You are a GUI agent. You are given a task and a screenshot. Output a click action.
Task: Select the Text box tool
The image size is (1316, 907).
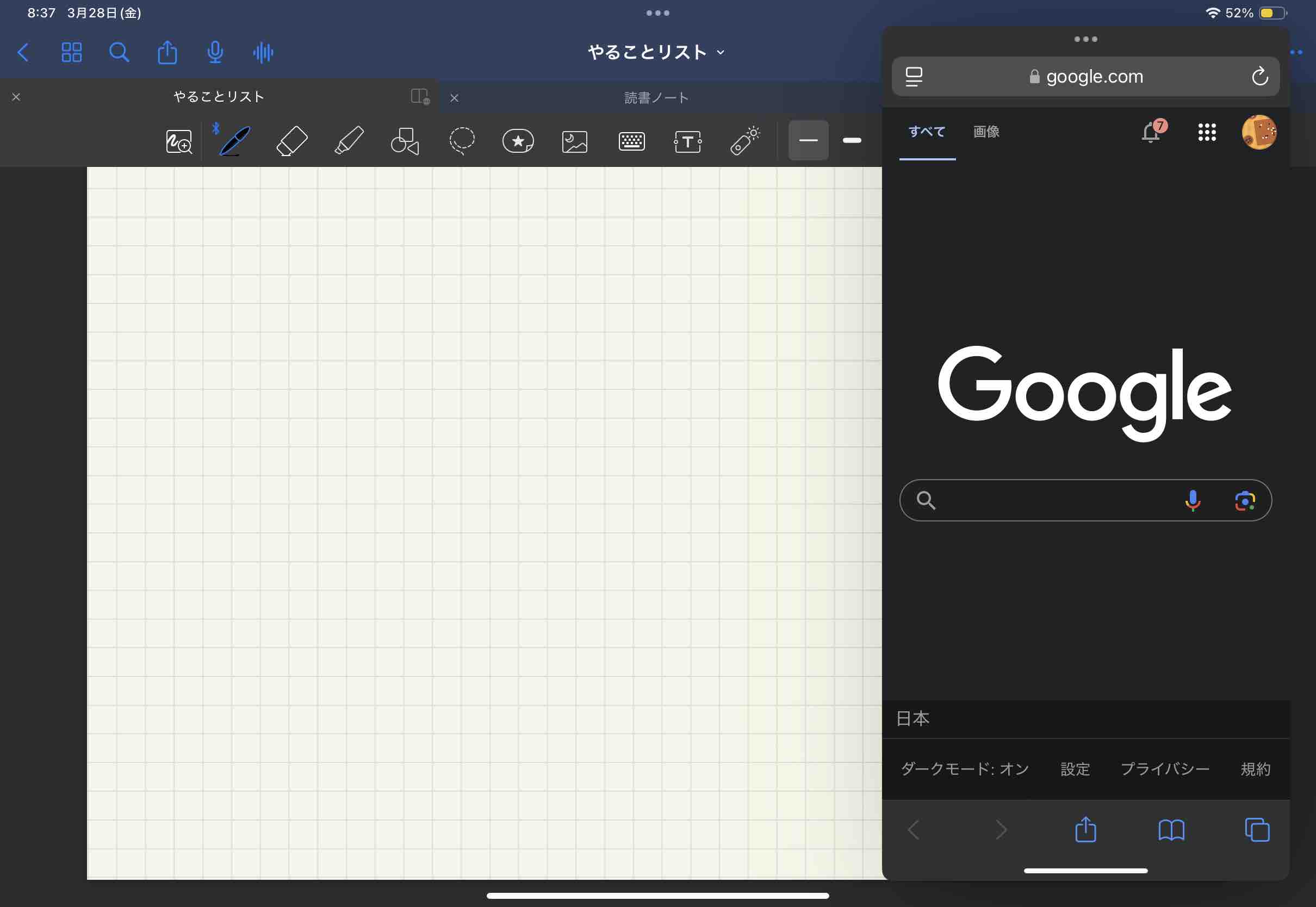[687, 141]
